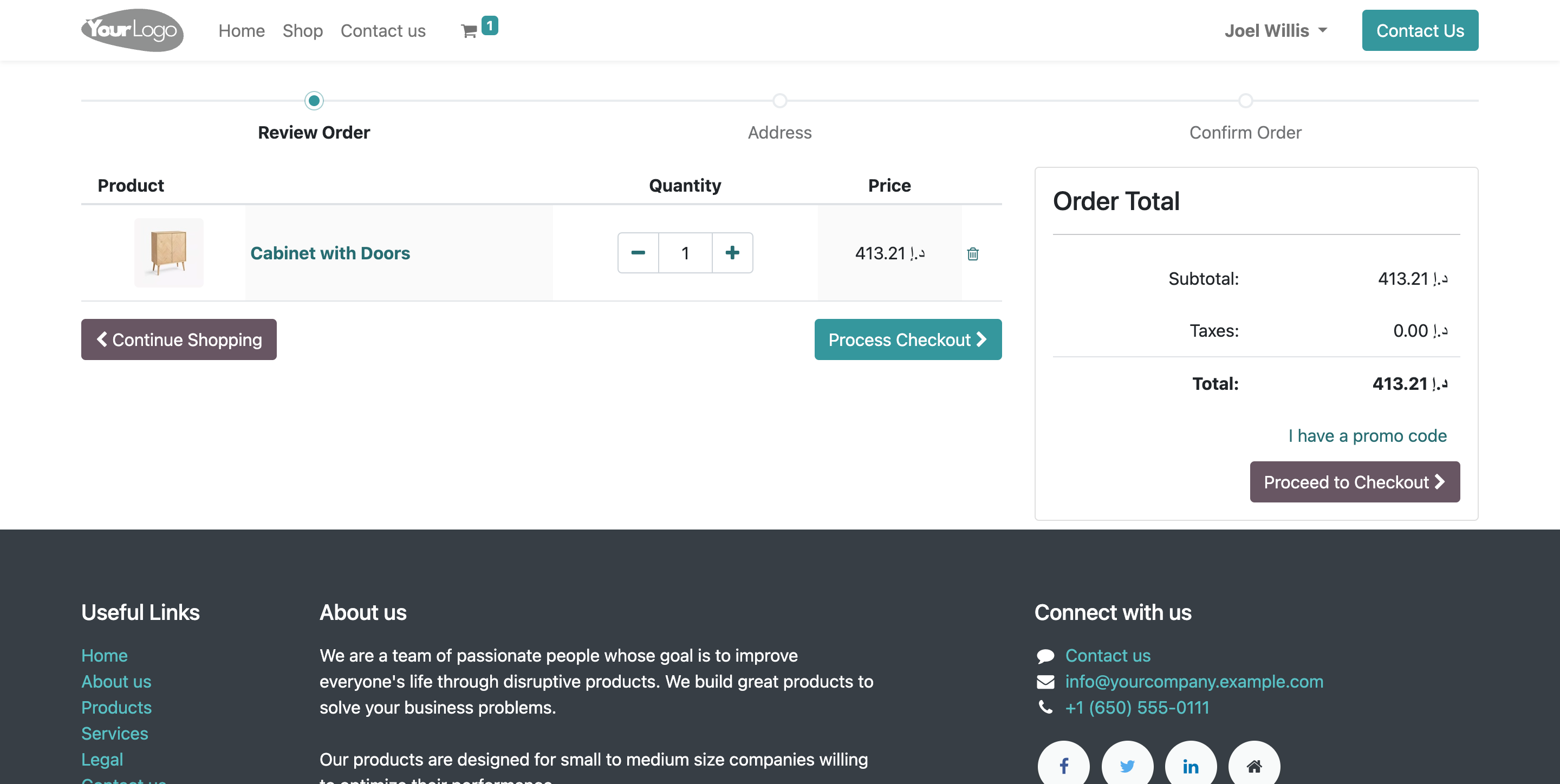Select the Review Order step marker
The image size is (1560, 784).
click(314, 101)
